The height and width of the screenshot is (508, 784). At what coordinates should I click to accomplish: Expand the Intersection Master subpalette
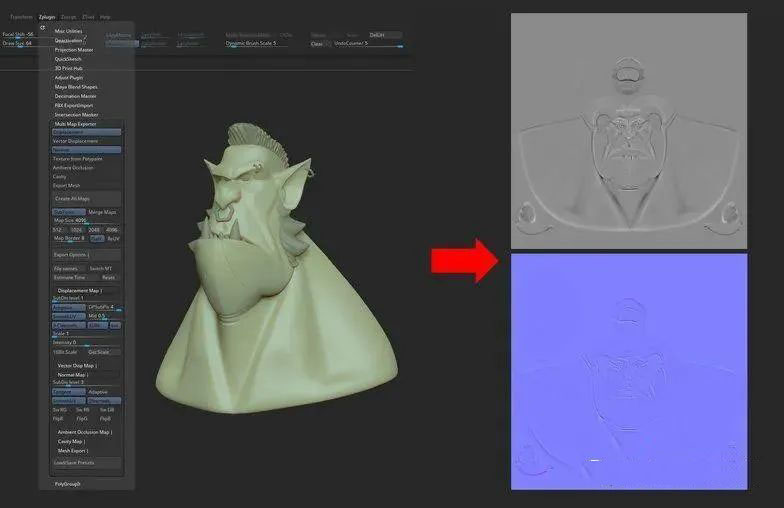76,114
